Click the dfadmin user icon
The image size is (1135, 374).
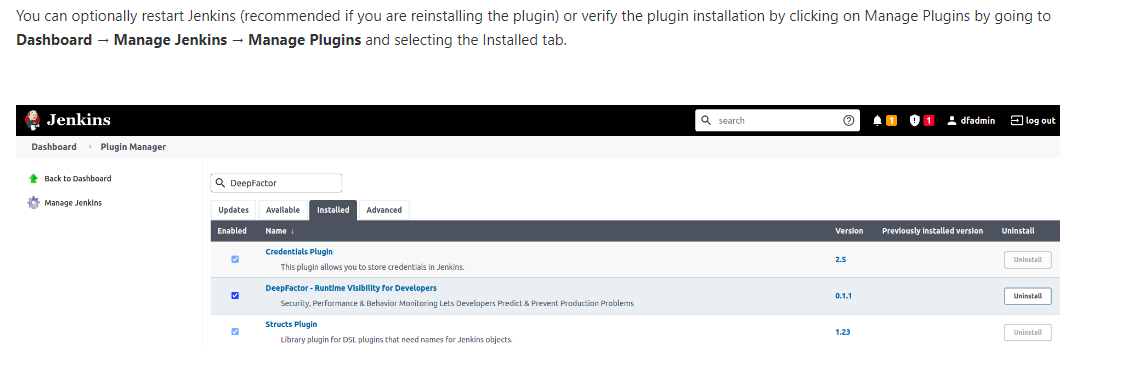point(952,121)
